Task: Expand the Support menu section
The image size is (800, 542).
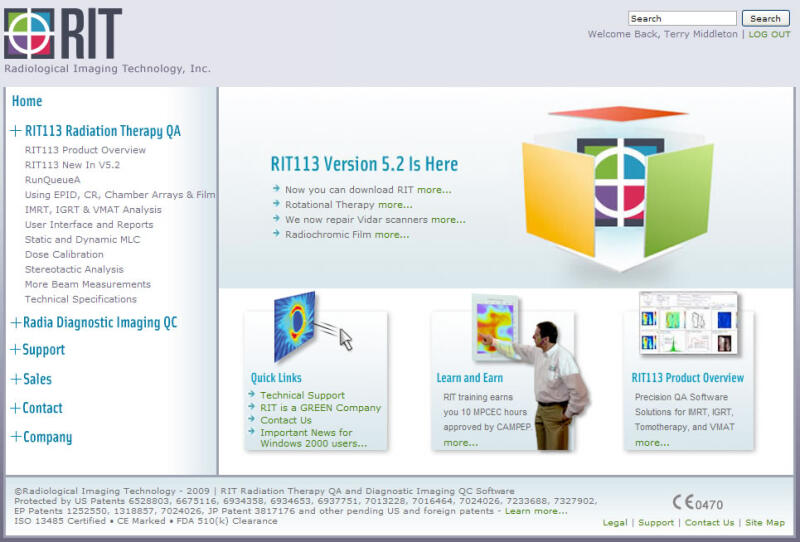Action: 16,350
